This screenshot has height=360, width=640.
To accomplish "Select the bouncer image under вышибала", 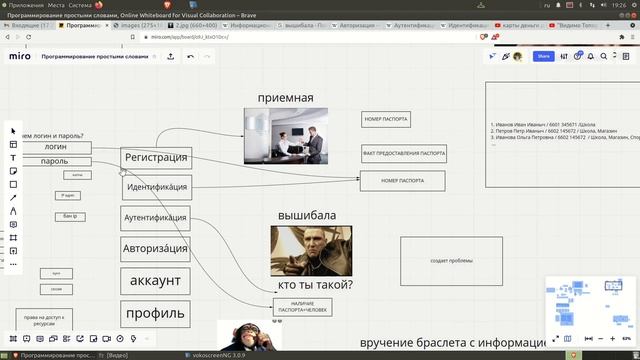I will click(311, 251).
